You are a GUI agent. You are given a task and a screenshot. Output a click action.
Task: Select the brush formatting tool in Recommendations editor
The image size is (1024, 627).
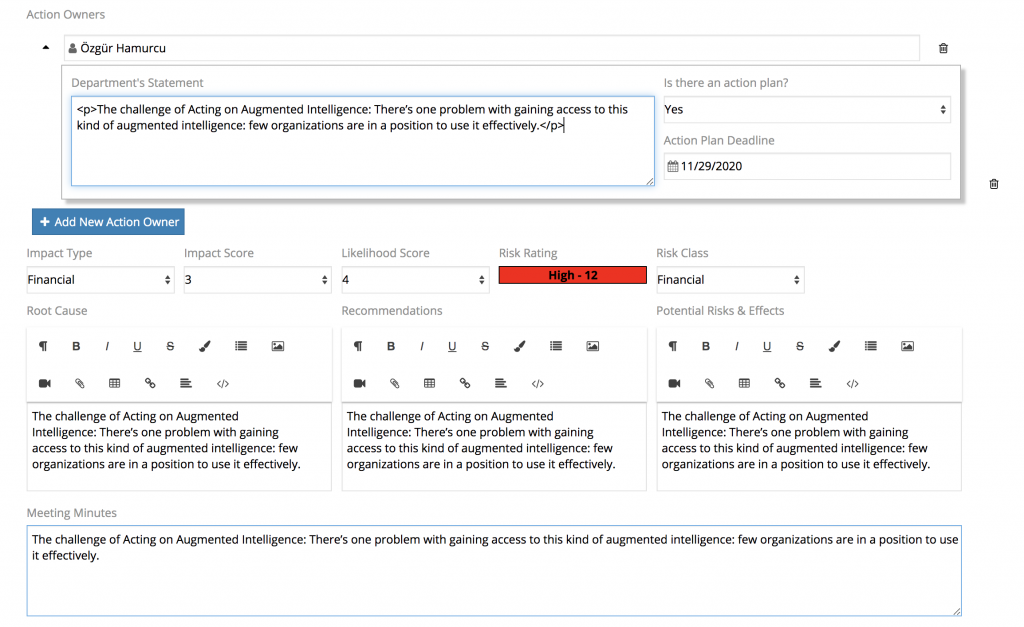(x=519, y=346)
